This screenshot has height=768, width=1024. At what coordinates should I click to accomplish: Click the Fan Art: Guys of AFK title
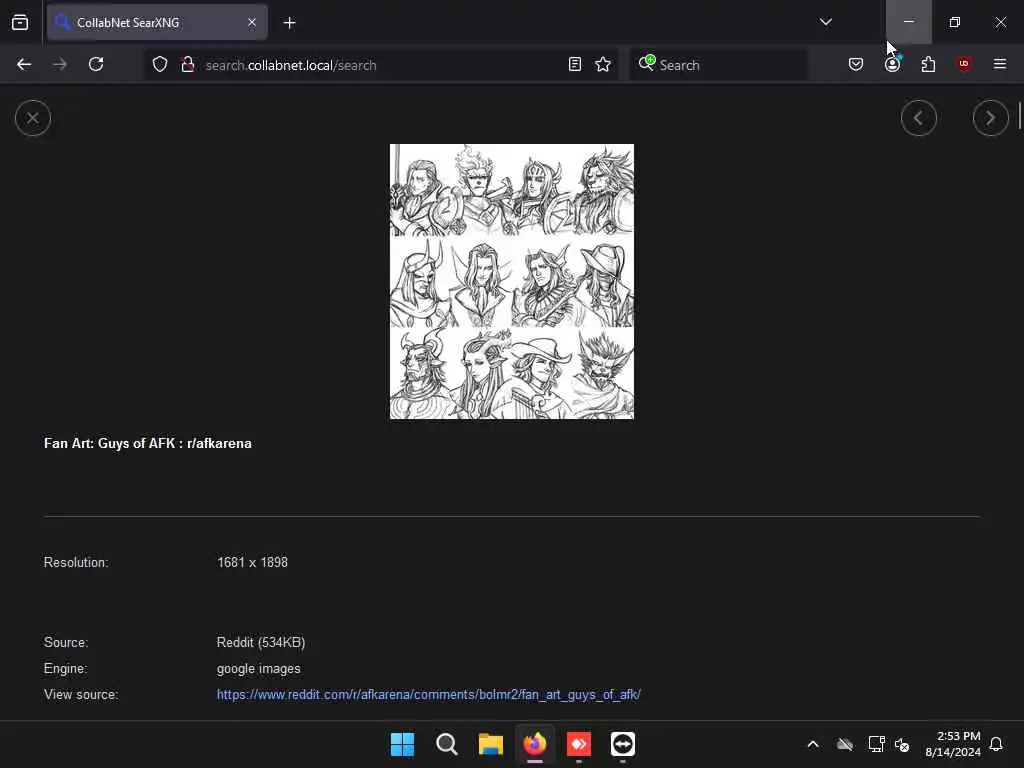(148, 443)
